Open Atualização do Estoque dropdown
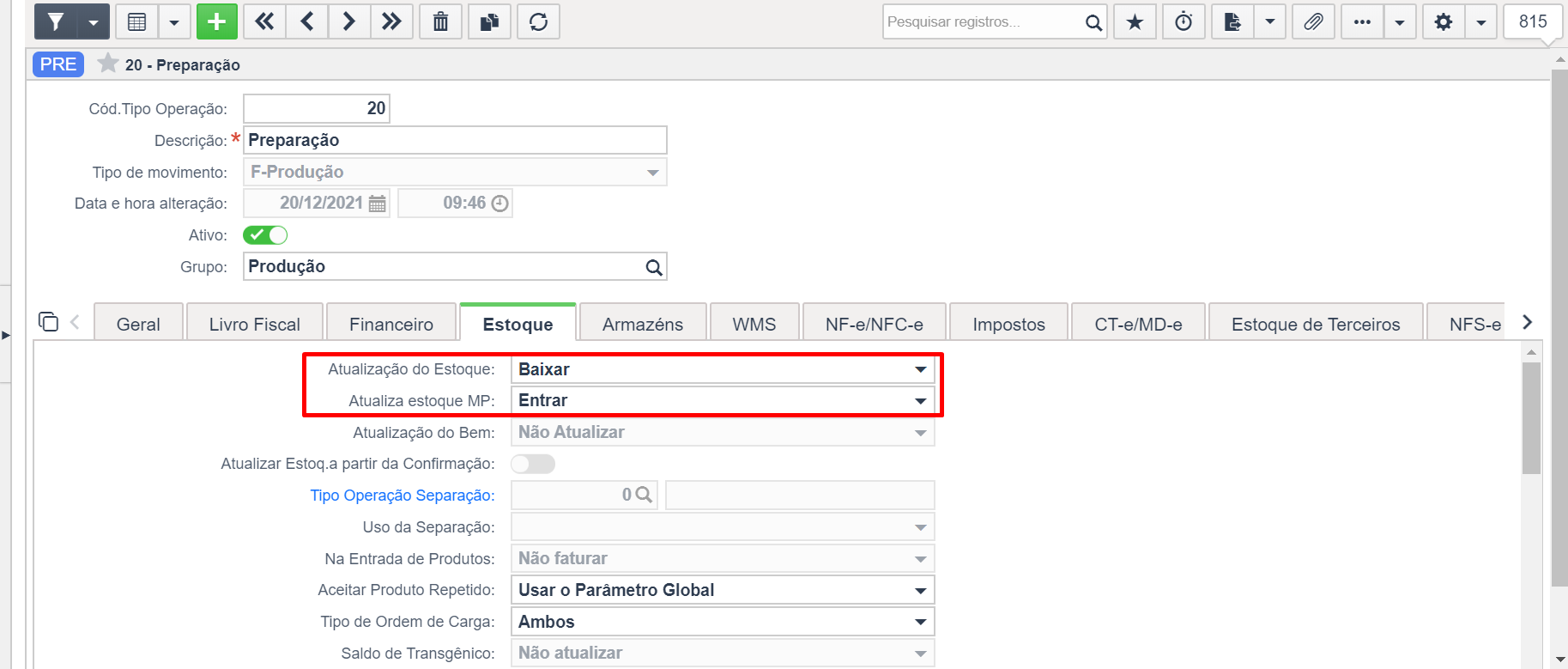1568x669 pixels. tap(723, 369)
